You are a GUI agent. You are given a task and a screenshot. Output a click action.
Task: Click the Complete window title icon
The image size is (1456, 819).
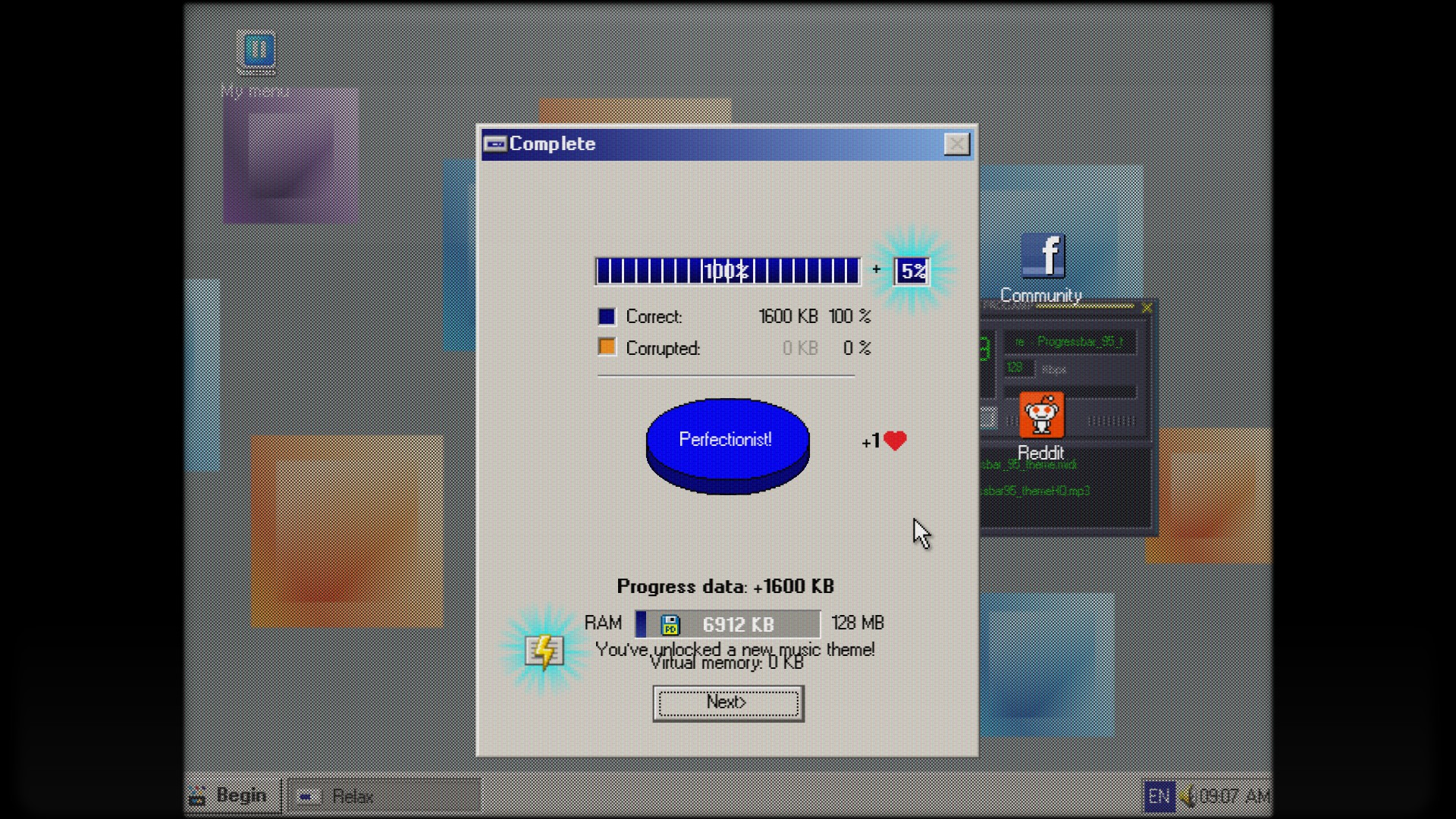(x=495, y=144)
